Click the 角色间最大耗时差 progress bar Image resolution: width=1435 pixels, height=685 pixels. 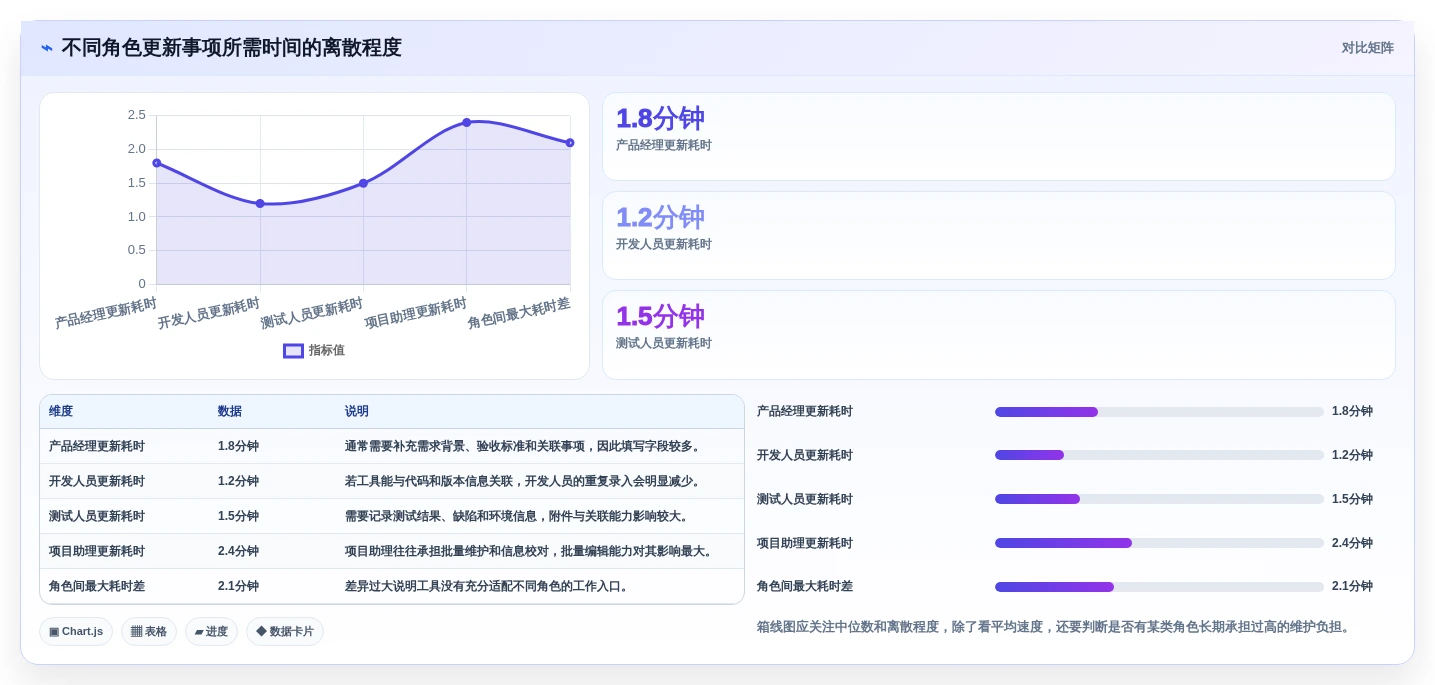(x=1159, y=587)
